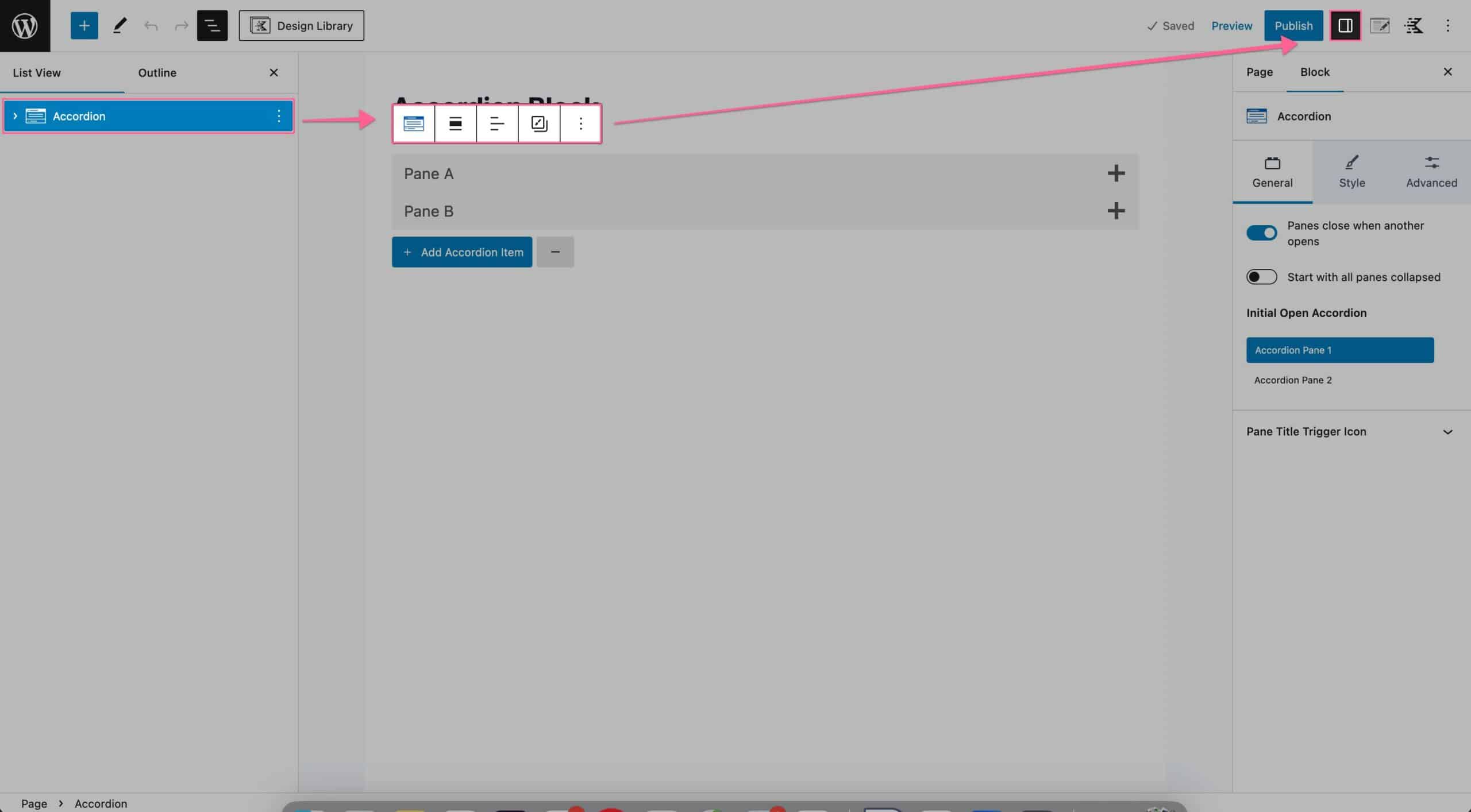Screen dimensions: 1471x812
Task: Switch to the Style tab
Action: tap(1352, 170)
